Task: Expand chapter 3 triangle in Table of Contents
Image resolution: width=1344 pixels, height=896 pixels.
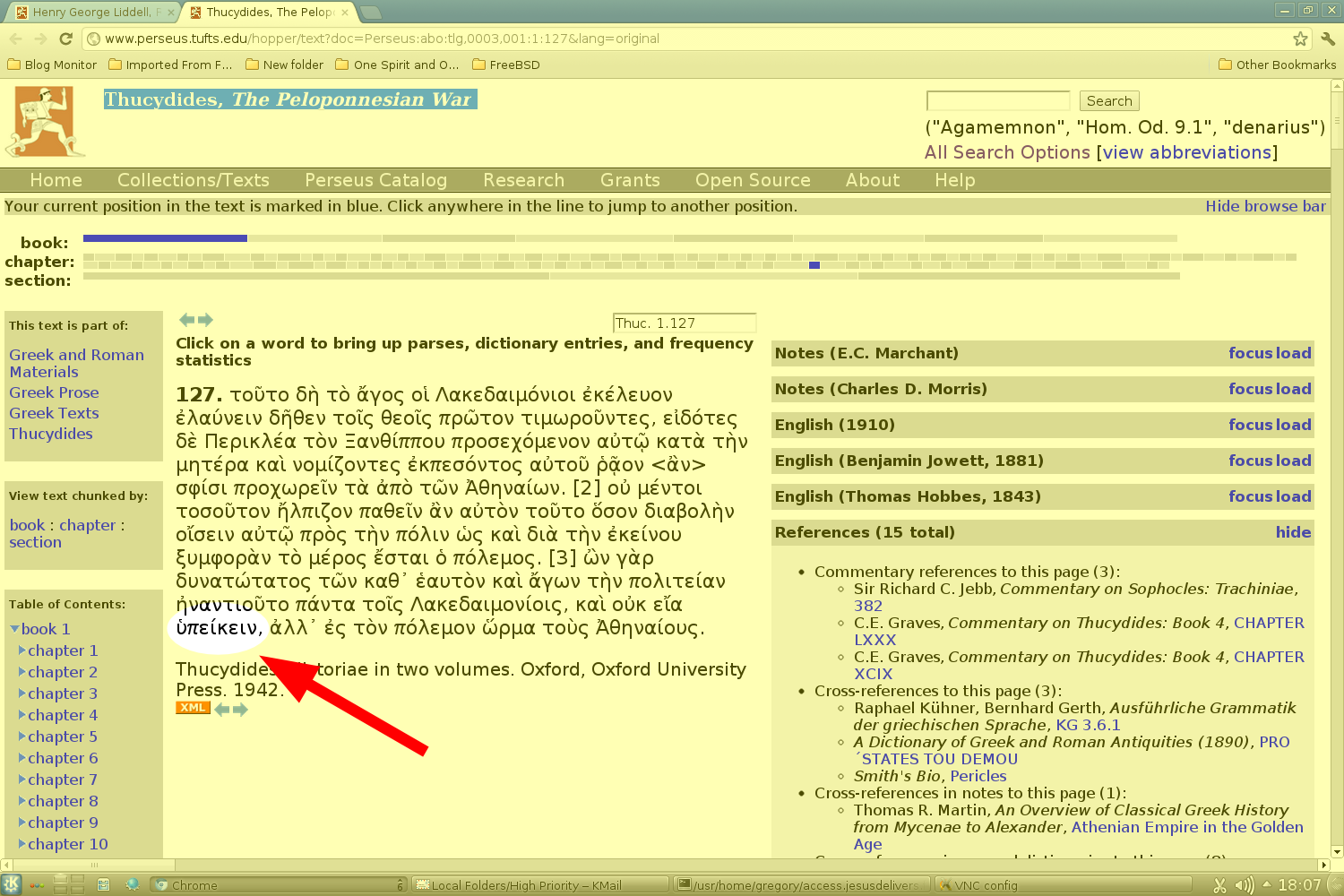Action: [x=22, y=693]
